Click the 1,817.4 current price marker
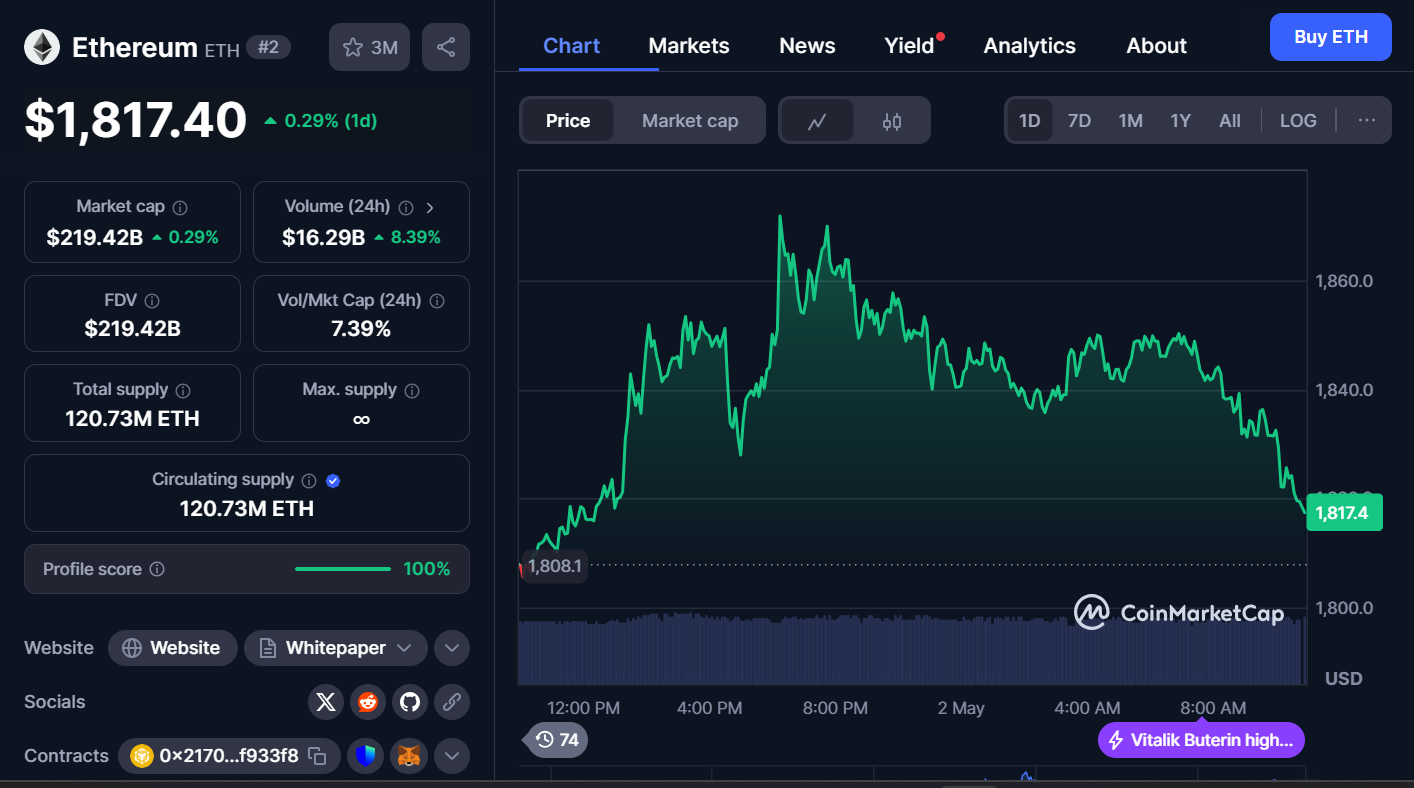Image resolution: width=1414 pixels, height=788 pixels. [x=1345, y=513]
